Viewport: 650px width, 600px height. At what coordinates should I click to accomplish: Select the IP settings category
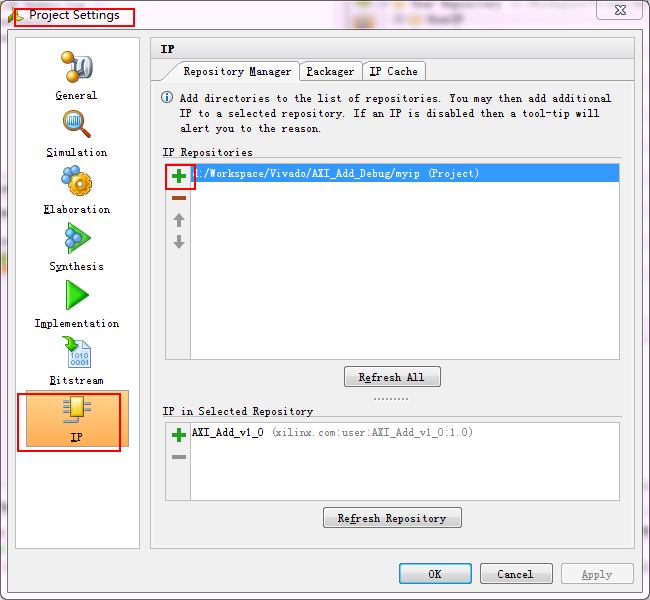[77, 419]
